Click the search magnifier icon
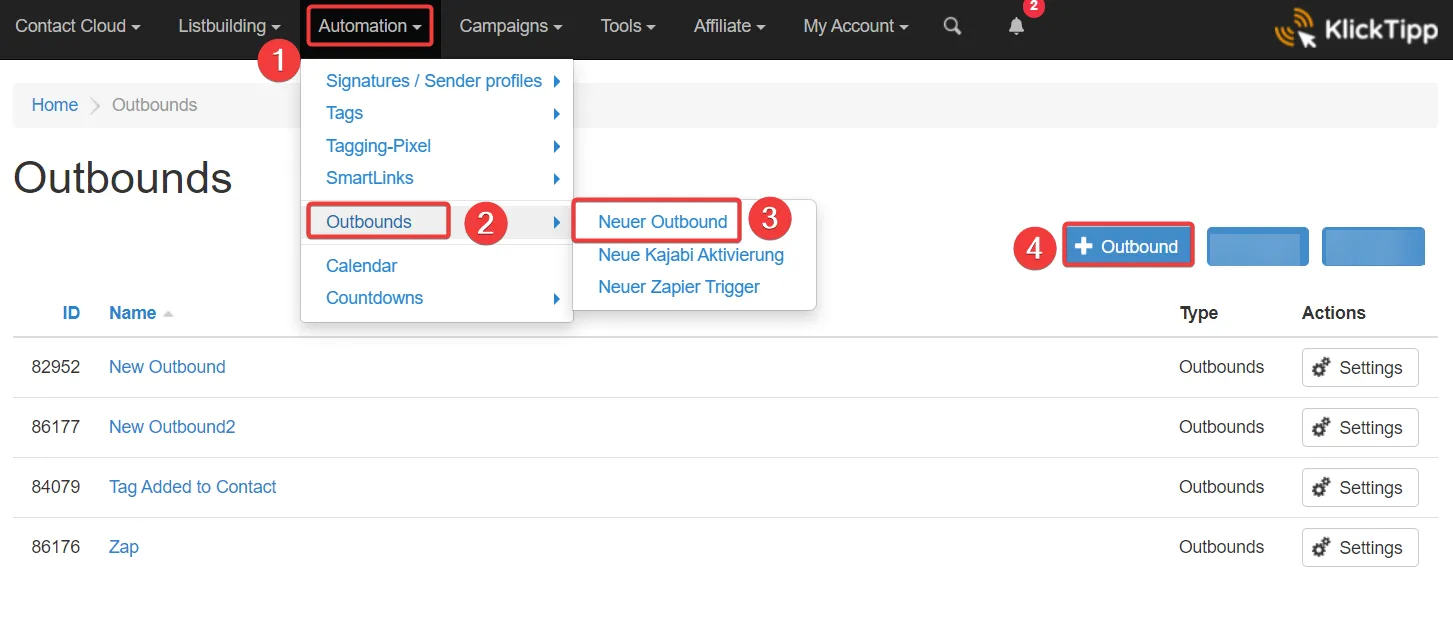Image resolution: width=1453 pixels, height=627 pixels. [x=952, y=27]
